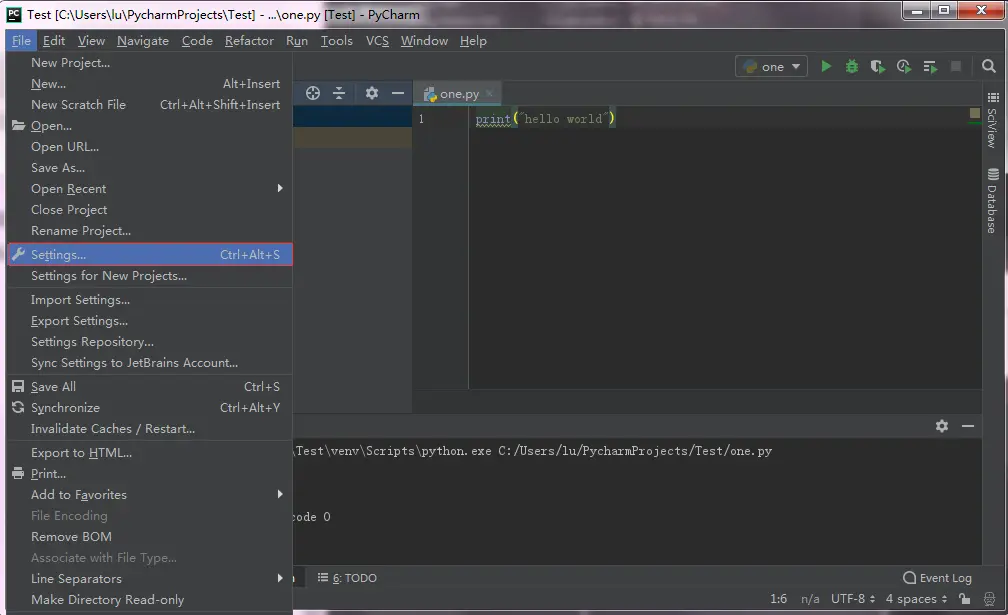This screenshot has height=615, width=1008.
Task: Close the one.py editor tab
Action: [489, 93]
